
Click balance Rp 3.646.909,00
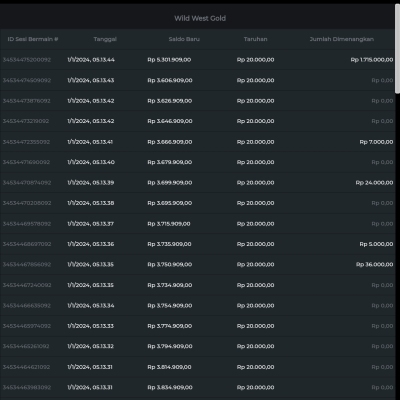pyautogui.click(x=170, y=121)
